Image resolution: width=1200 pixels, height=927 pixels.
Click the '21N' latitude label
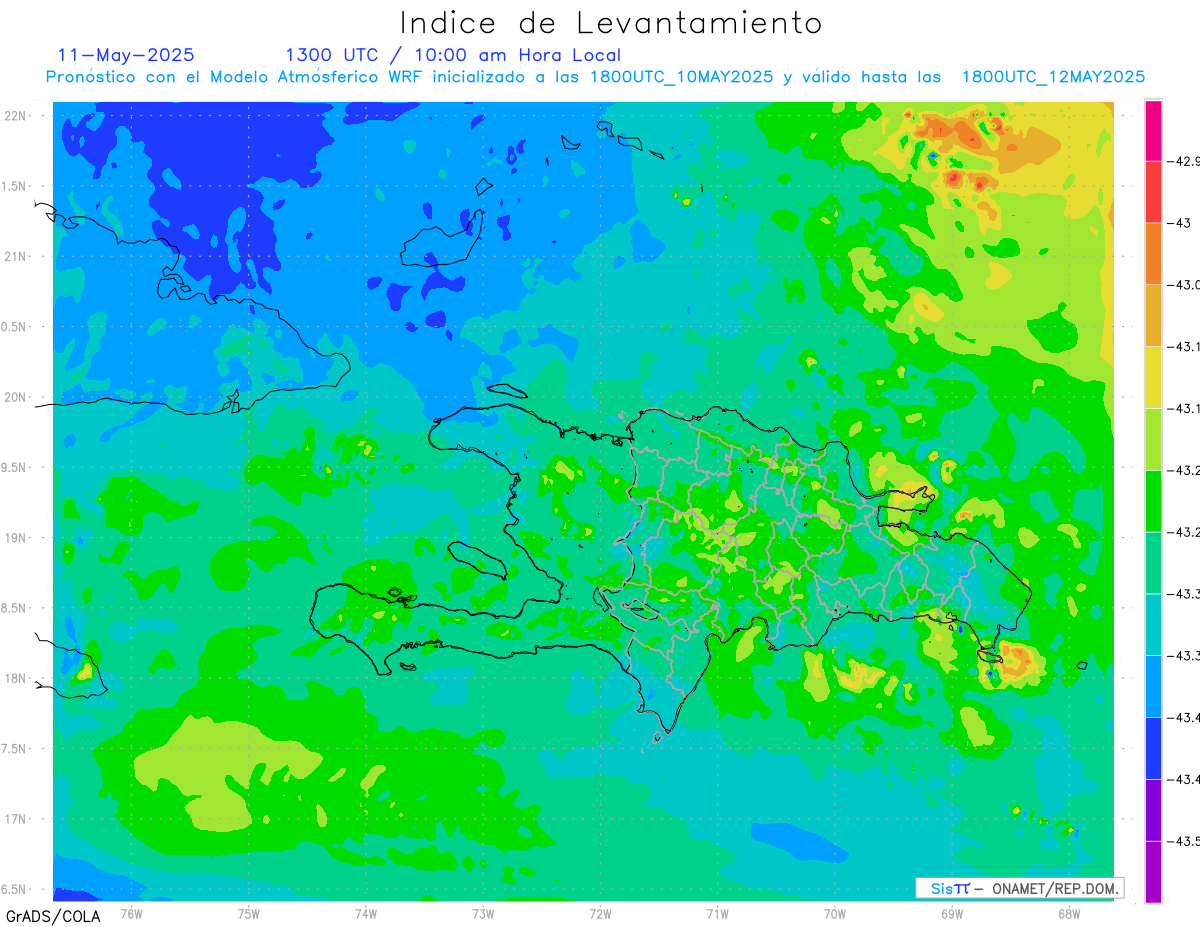[x=16, y=256]
